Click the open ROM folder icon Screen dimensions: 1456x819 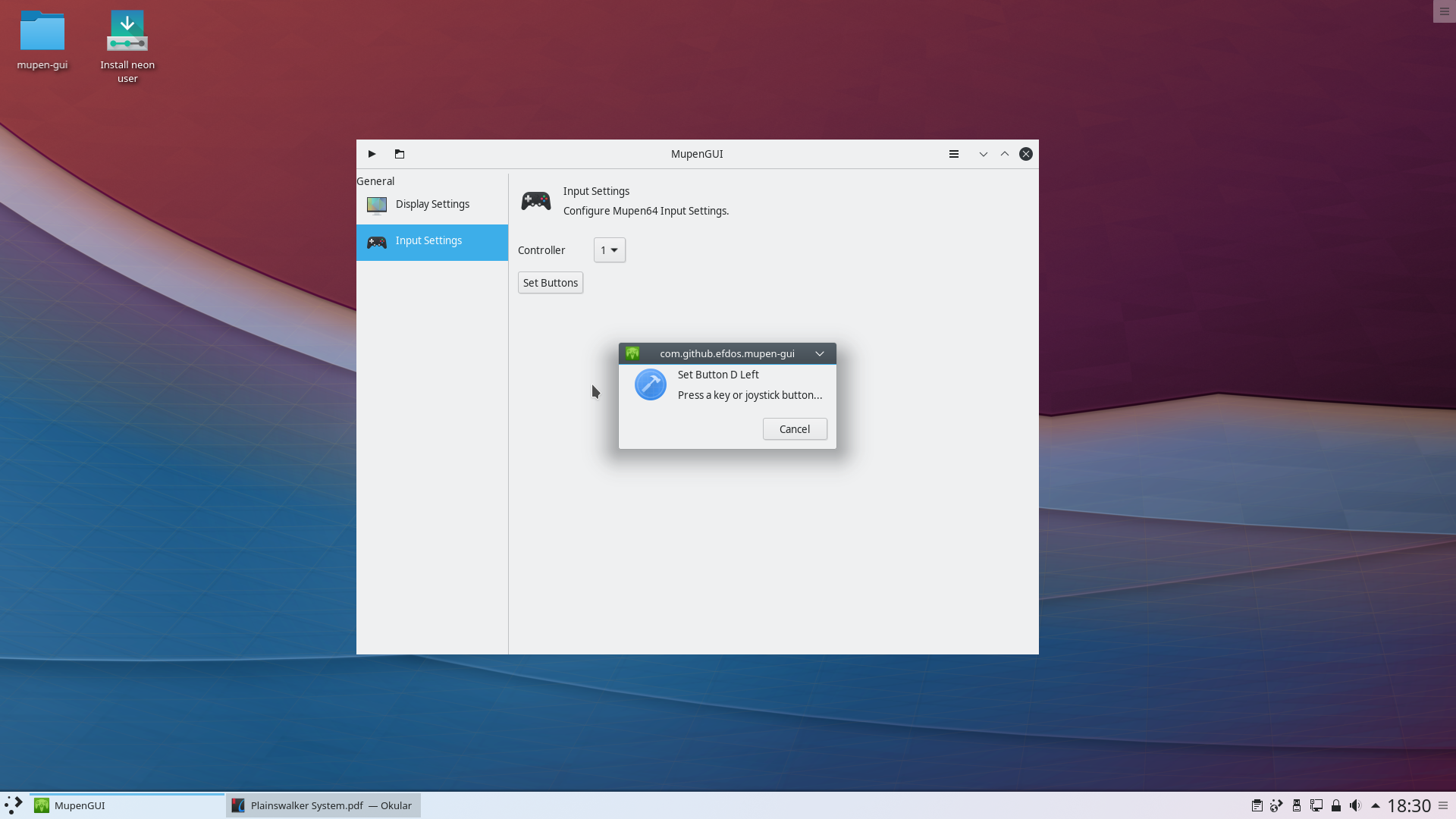point(400,154)
